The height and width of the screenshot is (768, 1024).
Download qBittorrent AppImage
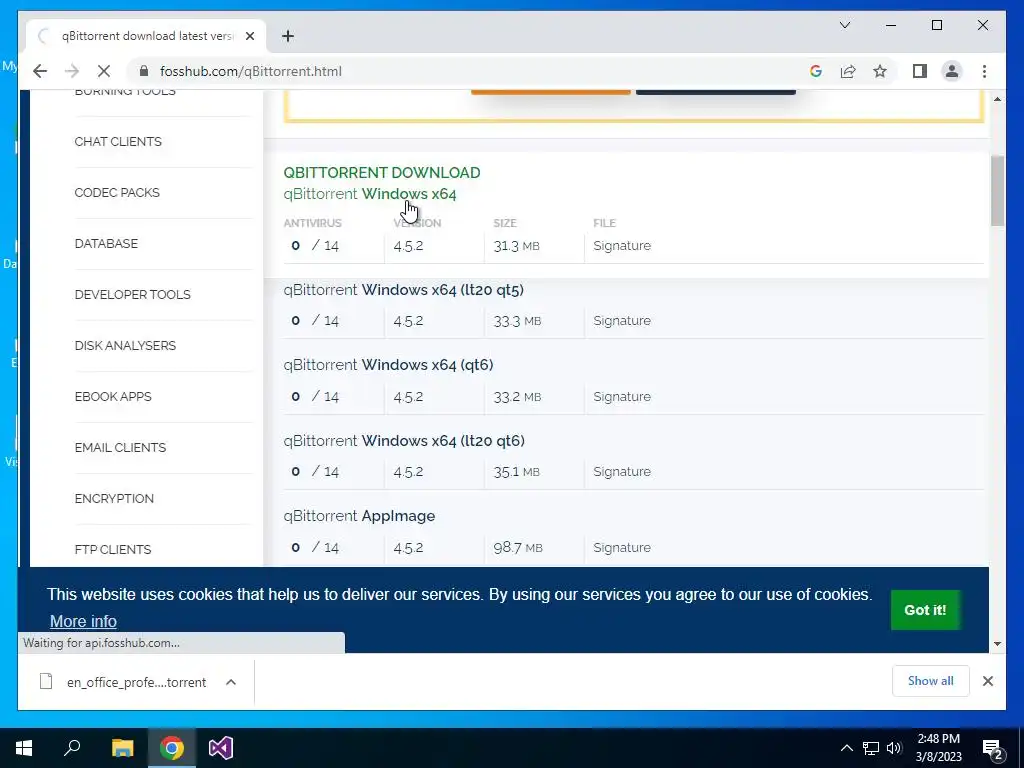pos(359,516)
